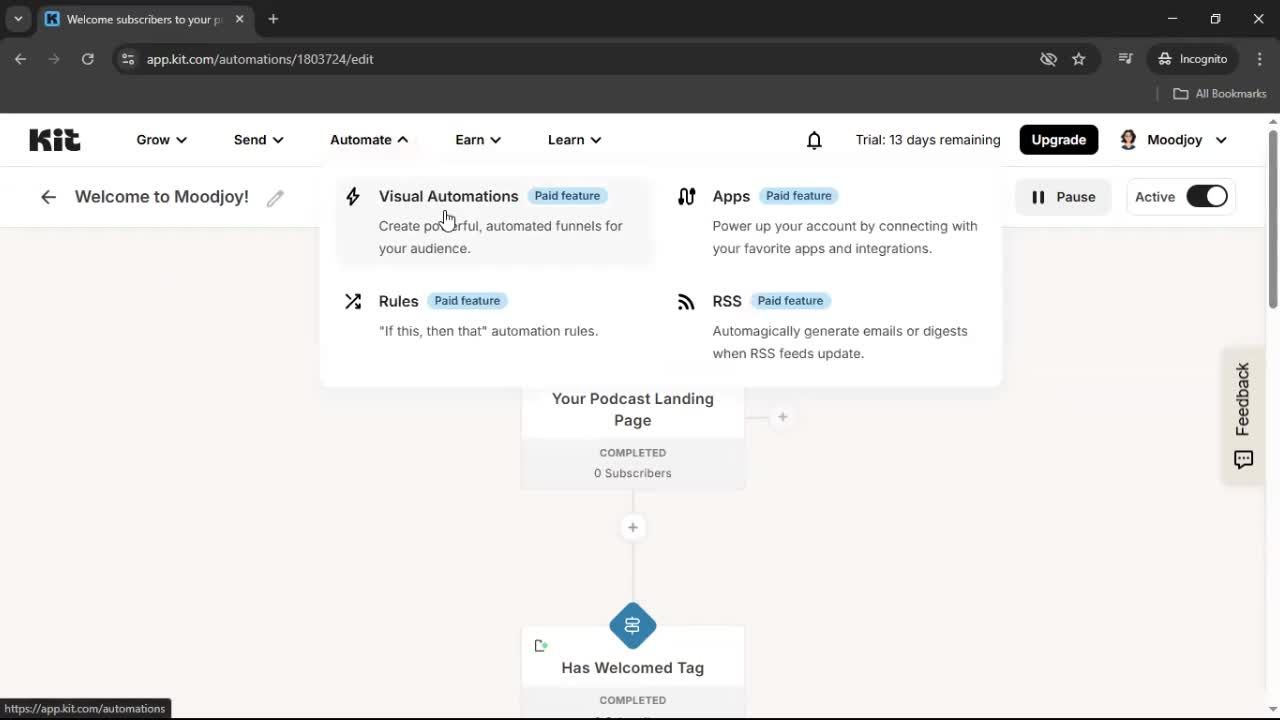The image size is (1280, 720).
Task: Open the Send menu
Action: (x=257, y=140)
